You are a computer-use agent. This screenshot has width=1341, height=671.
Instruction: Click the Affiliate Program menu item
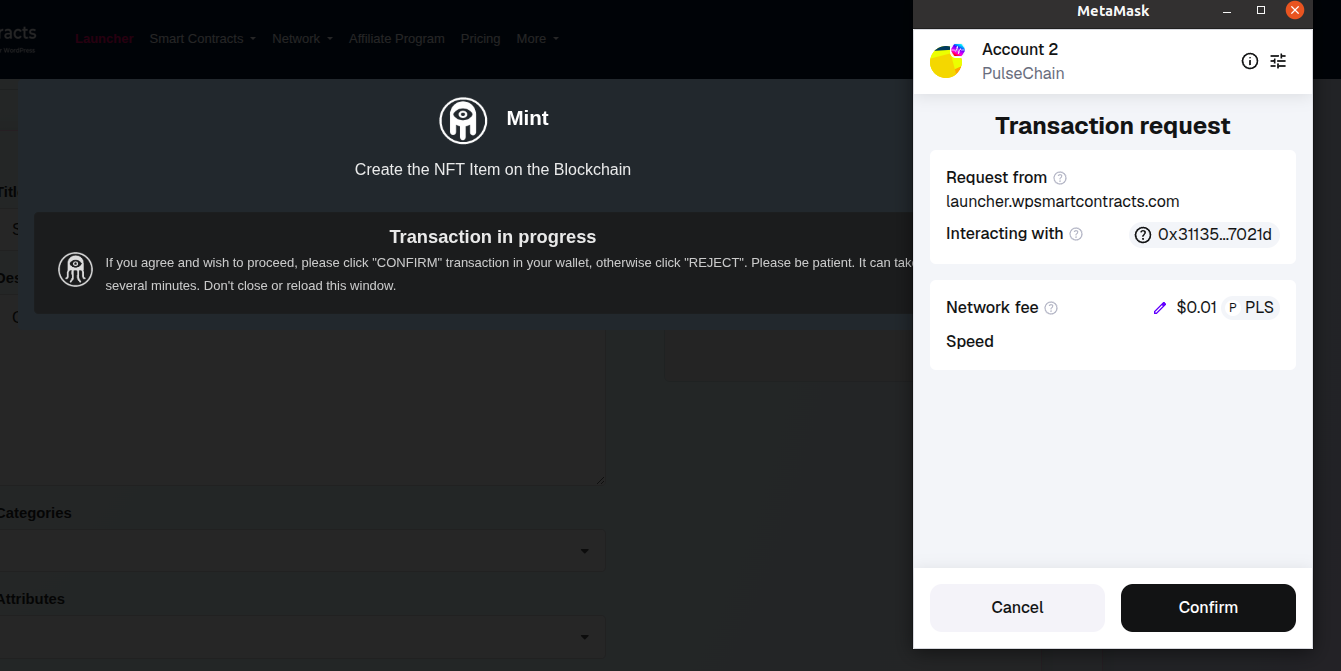pos(396,38)
